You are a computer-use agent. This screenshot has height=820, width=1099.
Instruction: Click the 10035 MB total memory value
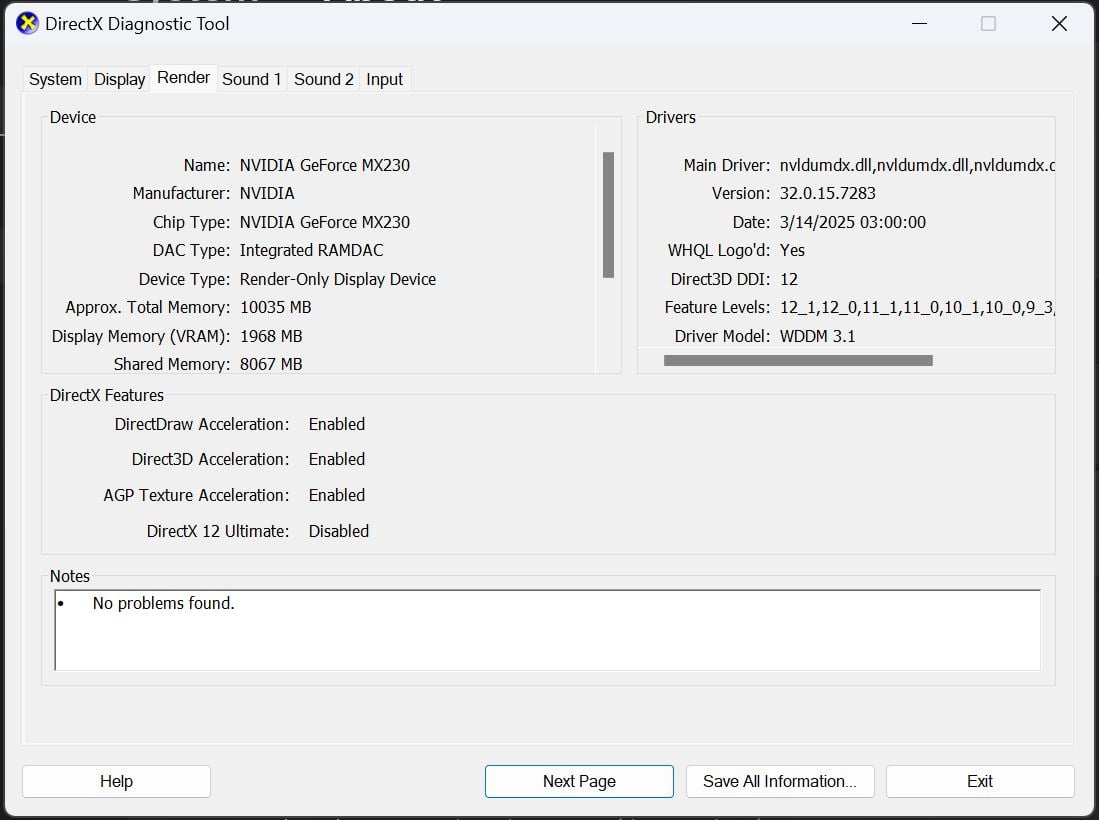[275, 308]
